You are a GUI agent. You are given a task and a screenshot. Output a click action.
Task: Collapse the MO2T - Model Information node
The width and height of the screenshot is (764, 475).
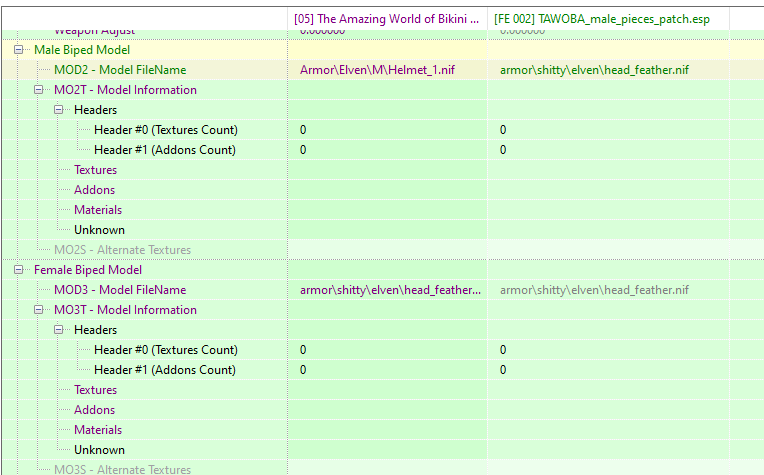pos(38,90)
